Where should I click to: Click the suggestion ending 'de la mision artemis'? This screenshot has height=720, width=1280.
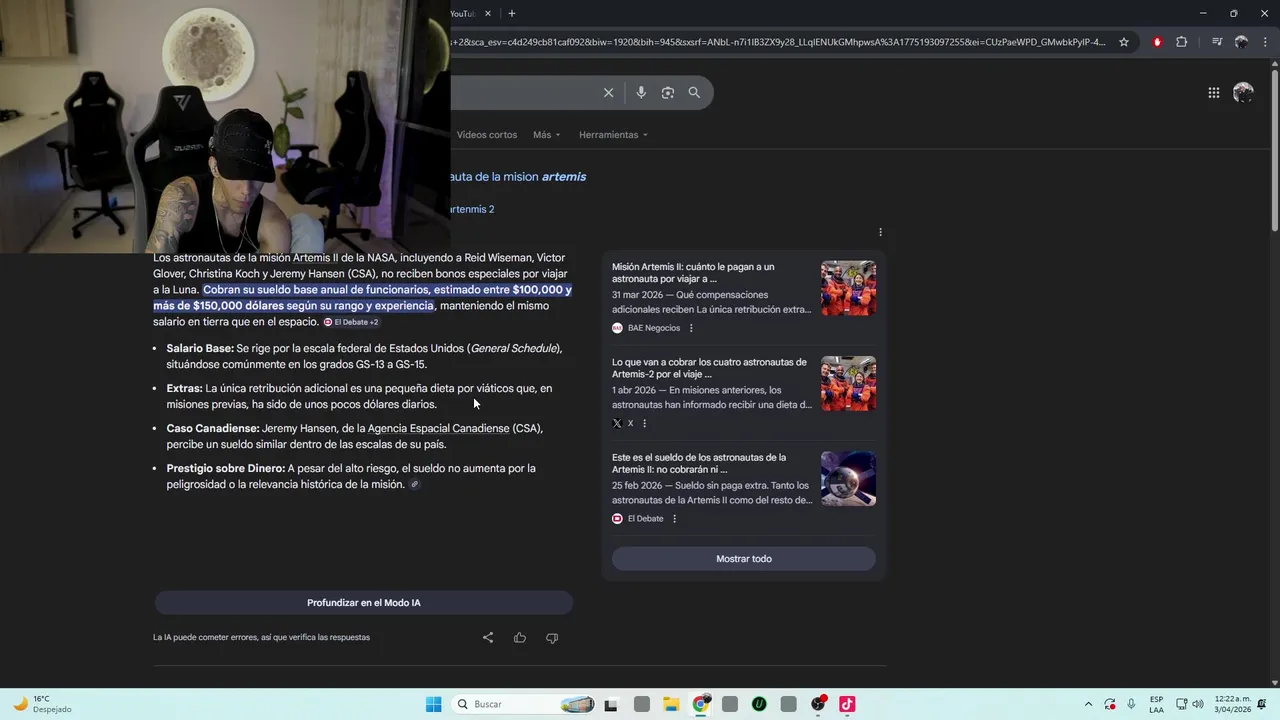click(x=516, y=177)
